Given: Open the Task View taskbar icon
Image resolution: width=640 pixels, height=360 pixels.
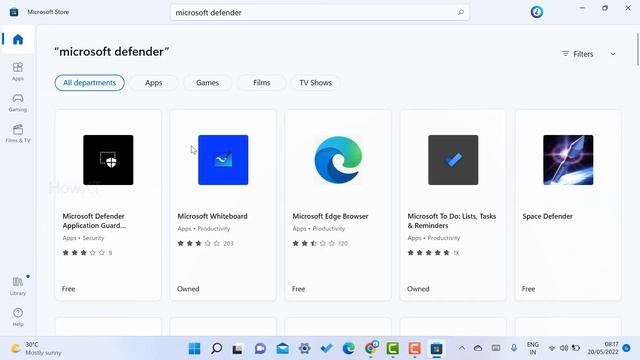Looking at the screenshot, I should pos(238,349).
